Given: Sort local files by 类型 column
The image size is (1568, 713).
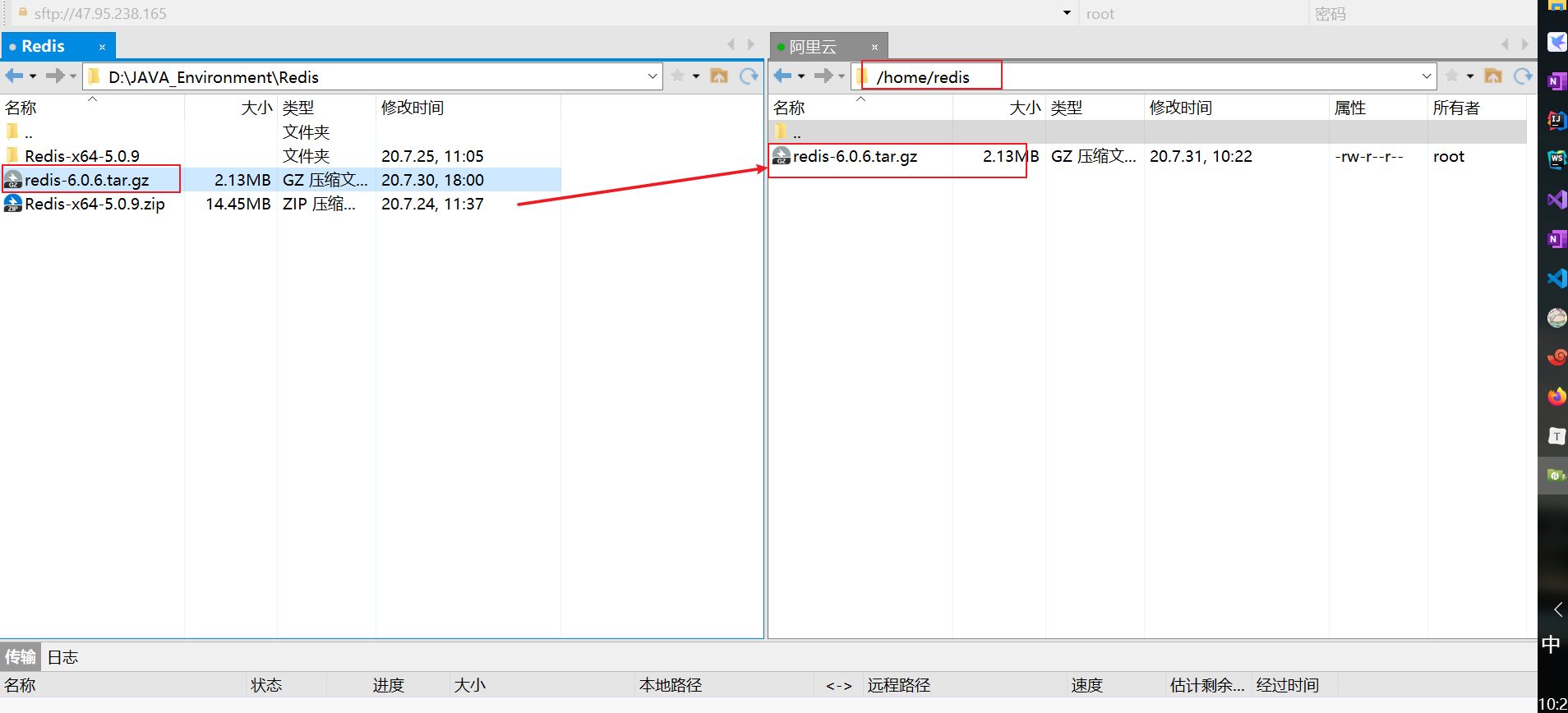Looking at the screenshot, I should [x=326, y=108].
